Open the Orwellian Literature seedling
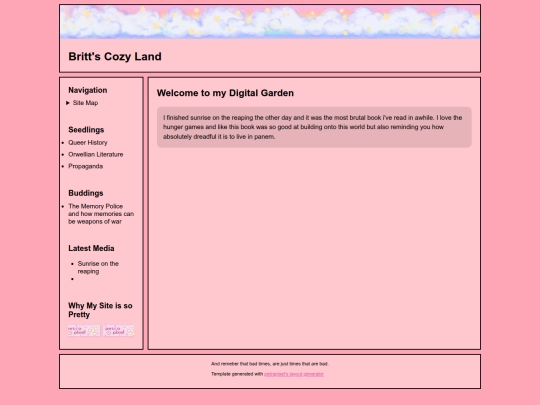The width and height of the screenshot is (540, 405). (x=96, y=154)
